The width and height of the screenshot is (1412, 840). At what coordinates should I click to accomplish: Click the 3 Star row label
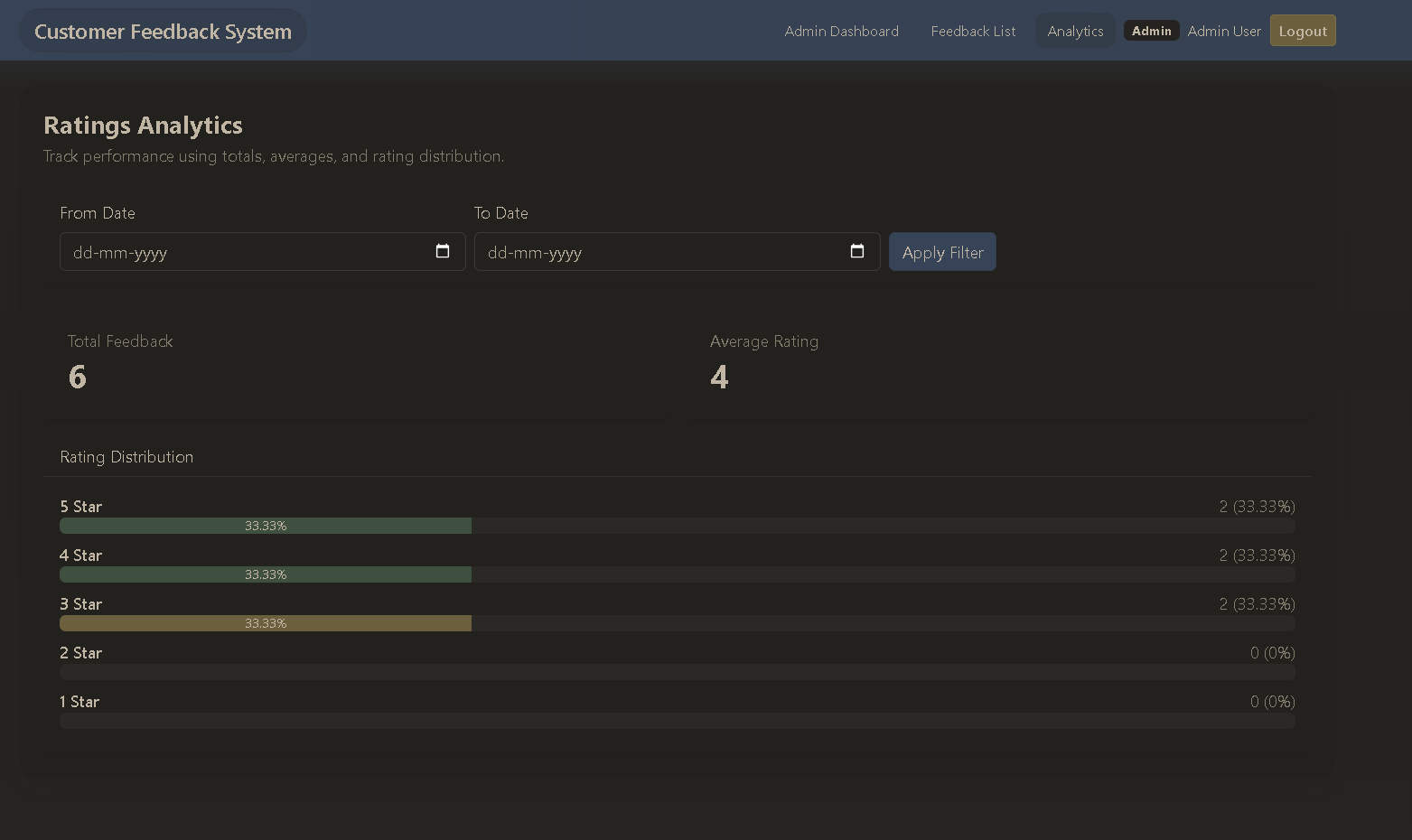coord(81,604)
